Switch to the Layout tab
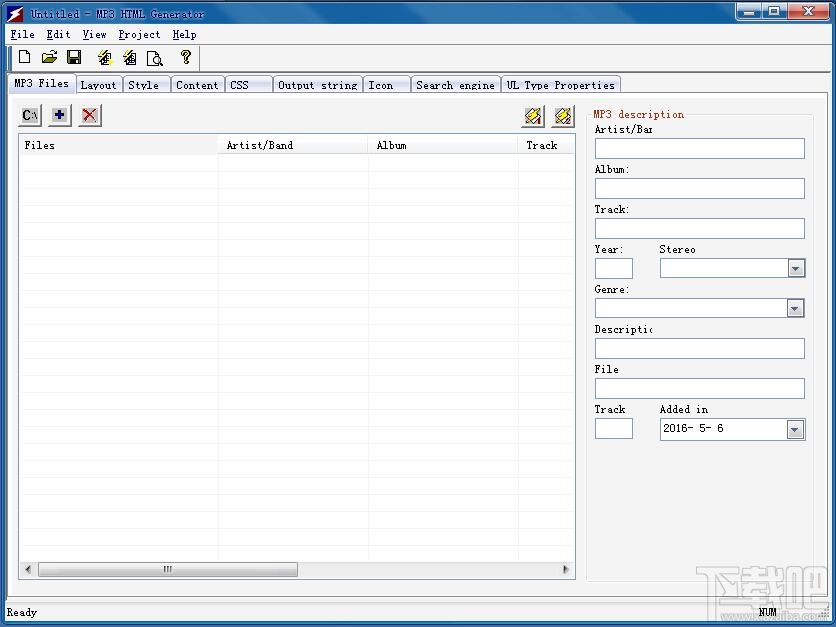The width and height of the screenshot is (836, 627). coord(99,85)
